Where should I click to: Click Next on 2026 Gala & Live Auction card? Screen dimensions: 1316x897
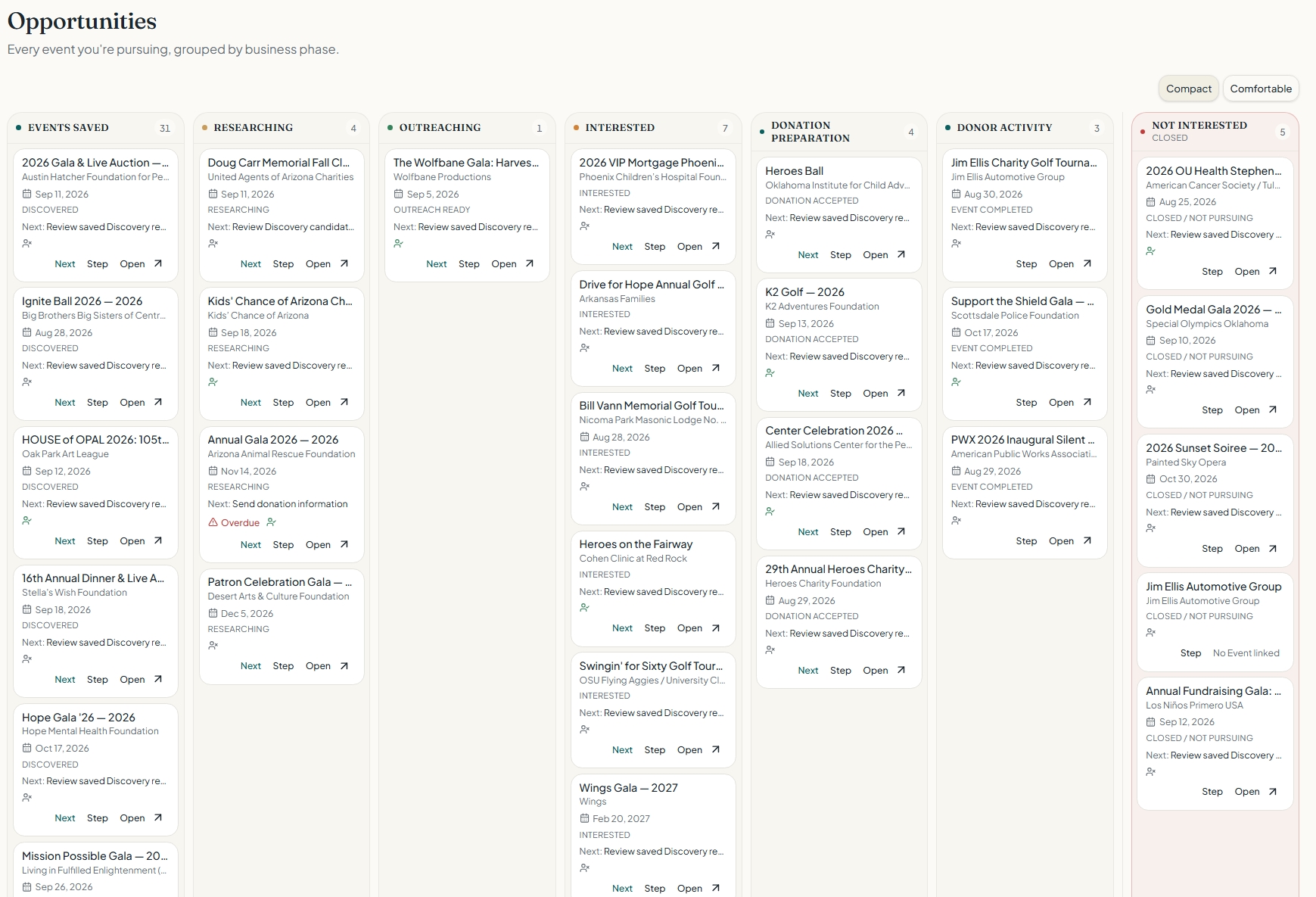[x=65, y=264]
